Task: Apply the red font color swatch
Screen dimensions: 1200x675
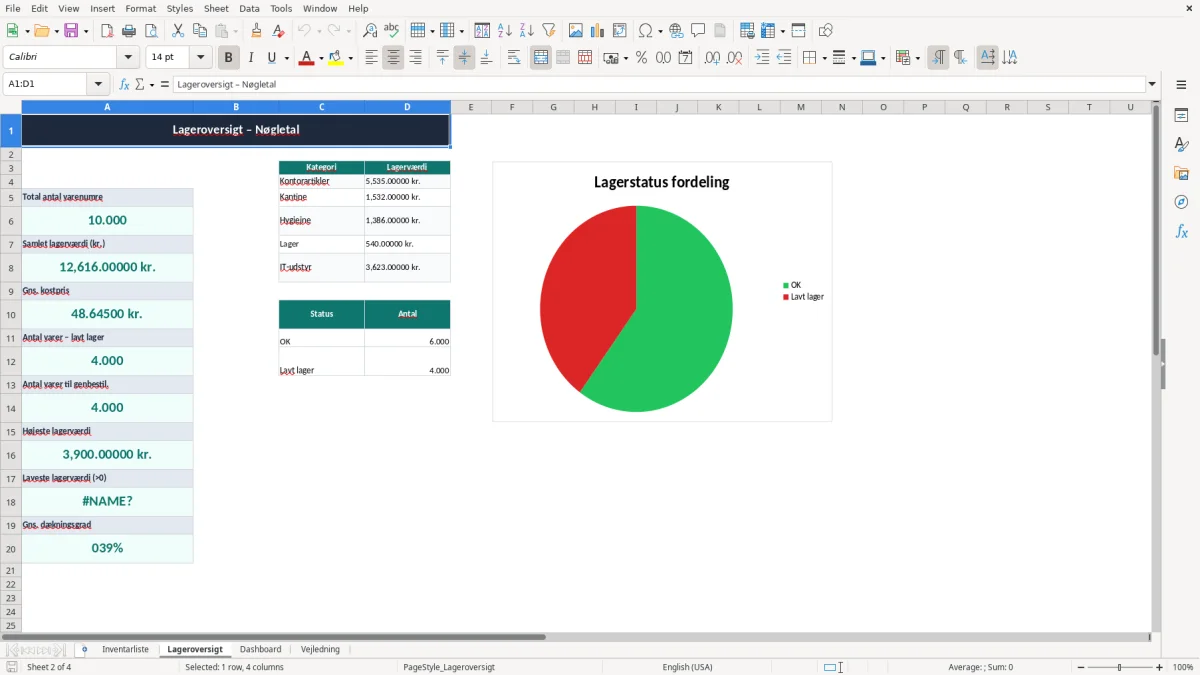Action: 306,58
